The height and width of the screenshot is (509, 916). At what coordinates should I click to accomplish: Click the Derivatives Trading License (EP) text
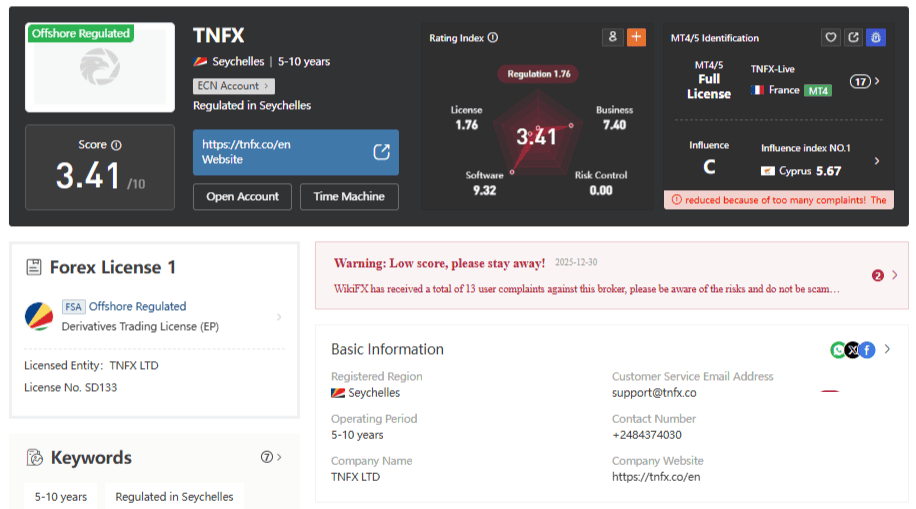tap(140, 326)
